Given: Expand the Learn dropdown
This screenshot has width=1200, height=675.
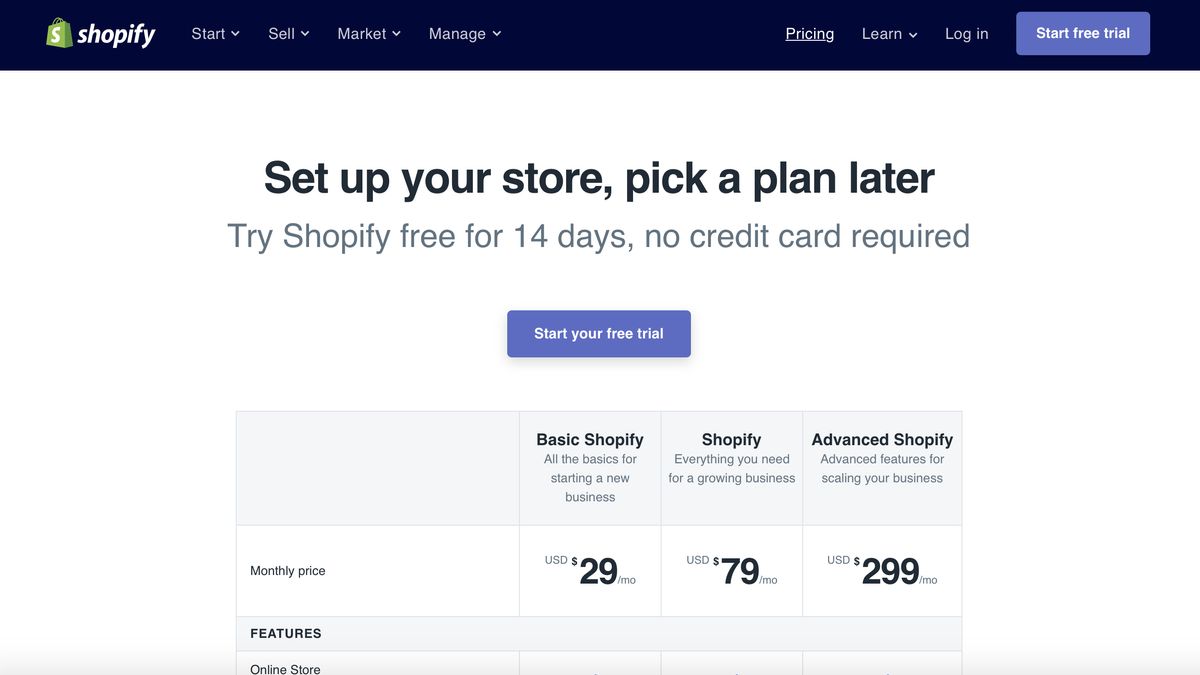Looking at the screenshot, I should 888,33.
